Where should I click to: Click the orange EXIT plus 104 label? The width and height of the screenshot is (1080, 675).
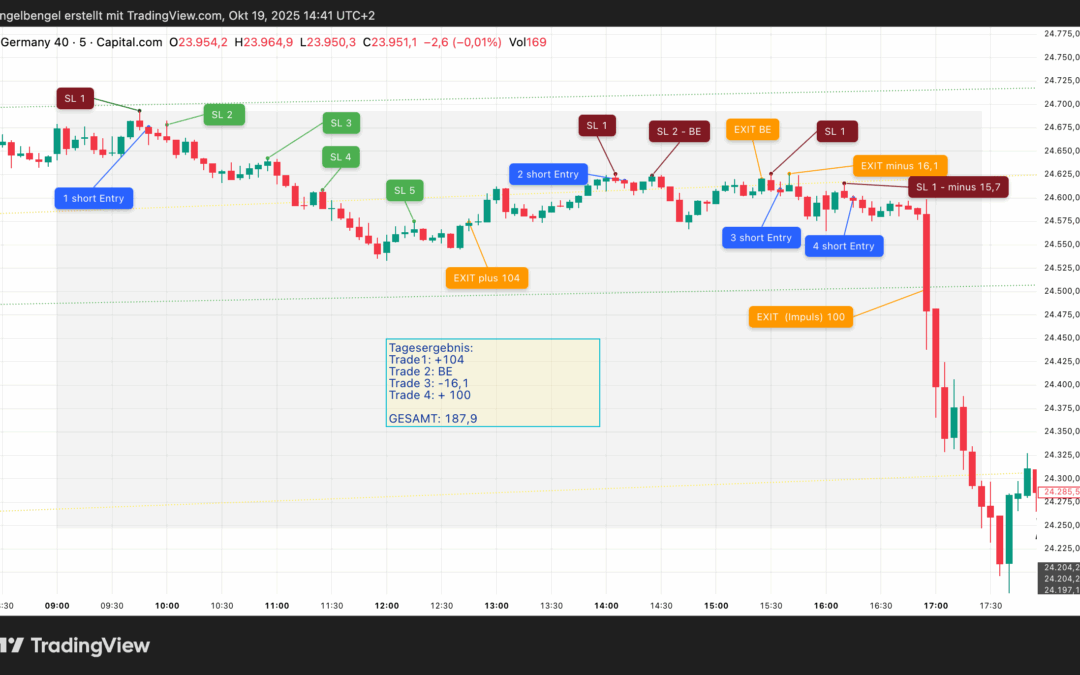coord(486,278)
